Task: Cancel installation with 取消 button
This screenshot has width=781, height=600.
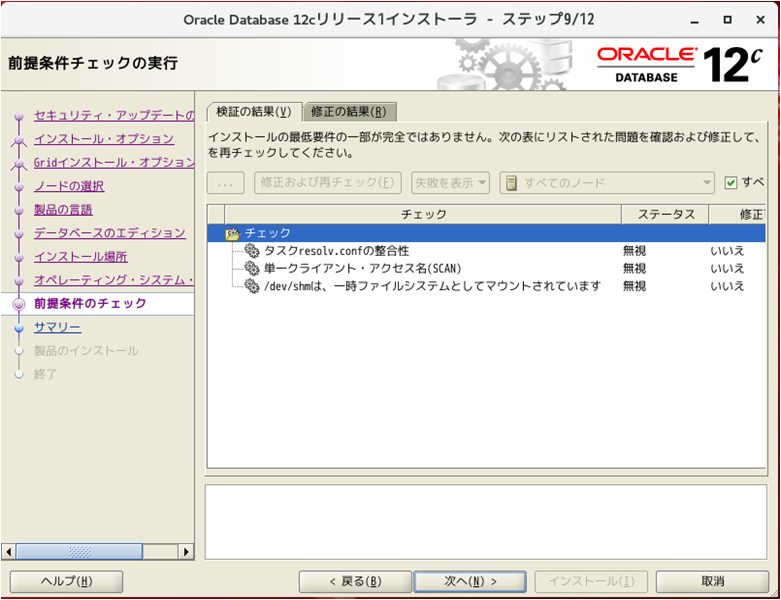Action: 712,581
